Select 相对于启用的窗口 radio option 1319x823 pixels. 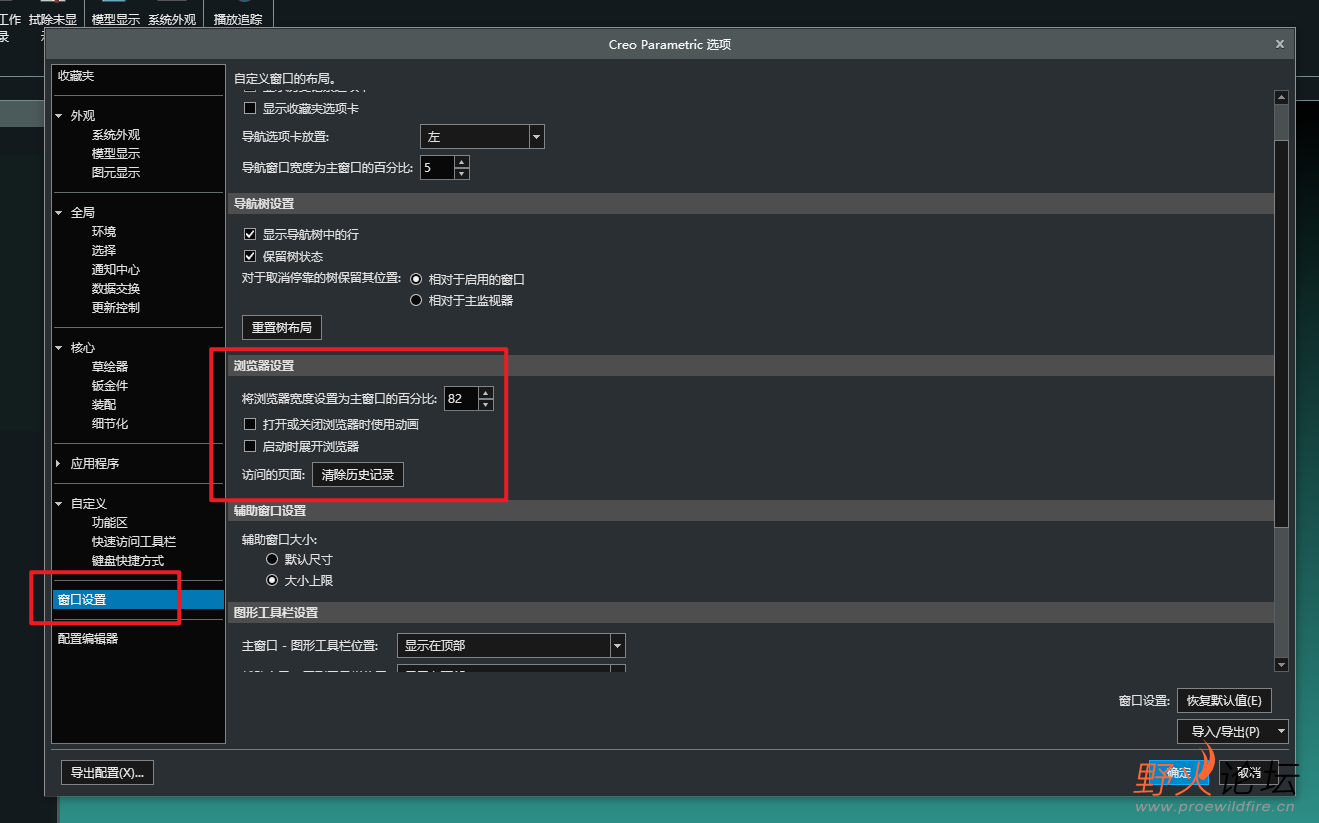click(x=416, y=280)
